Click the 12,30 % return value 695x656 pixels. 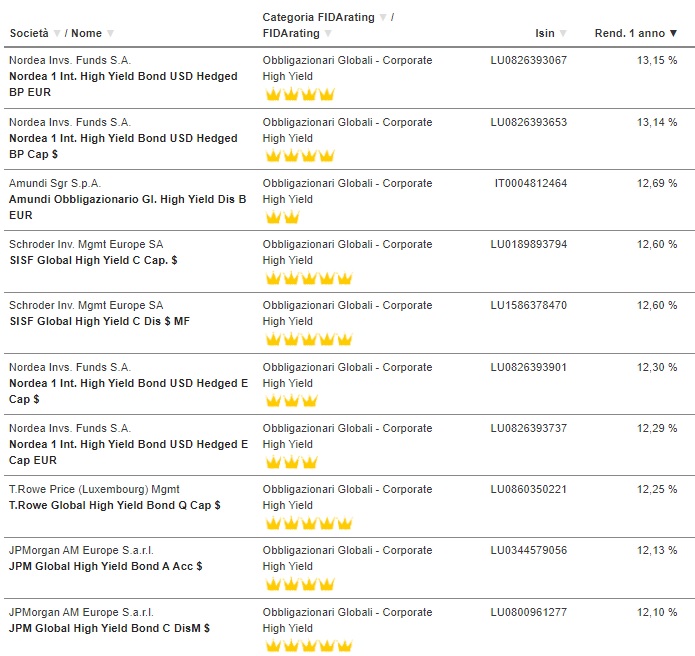click(657, 367)
